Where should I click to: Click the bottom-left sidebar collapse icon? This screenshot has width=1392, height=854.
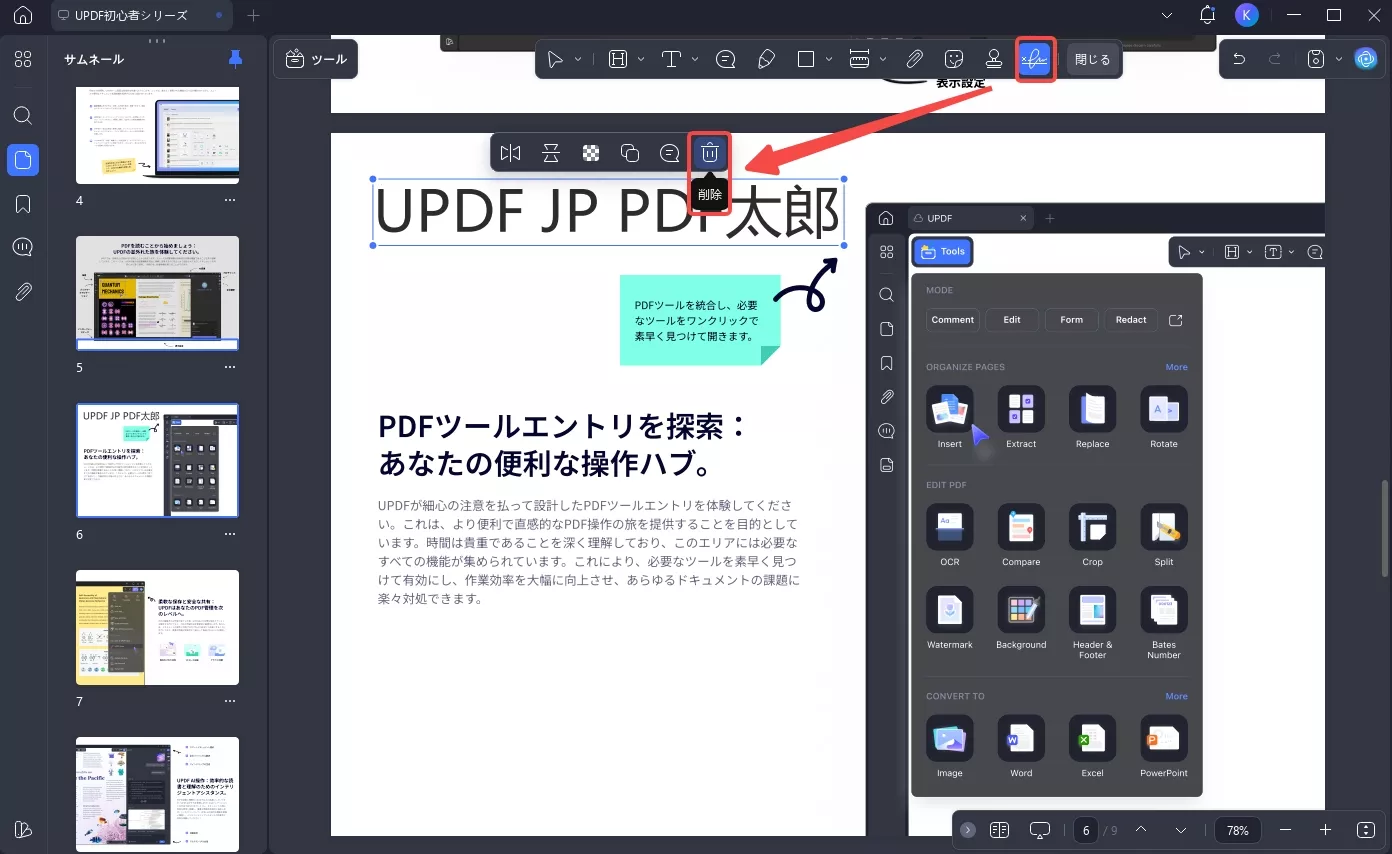[23, 829]
